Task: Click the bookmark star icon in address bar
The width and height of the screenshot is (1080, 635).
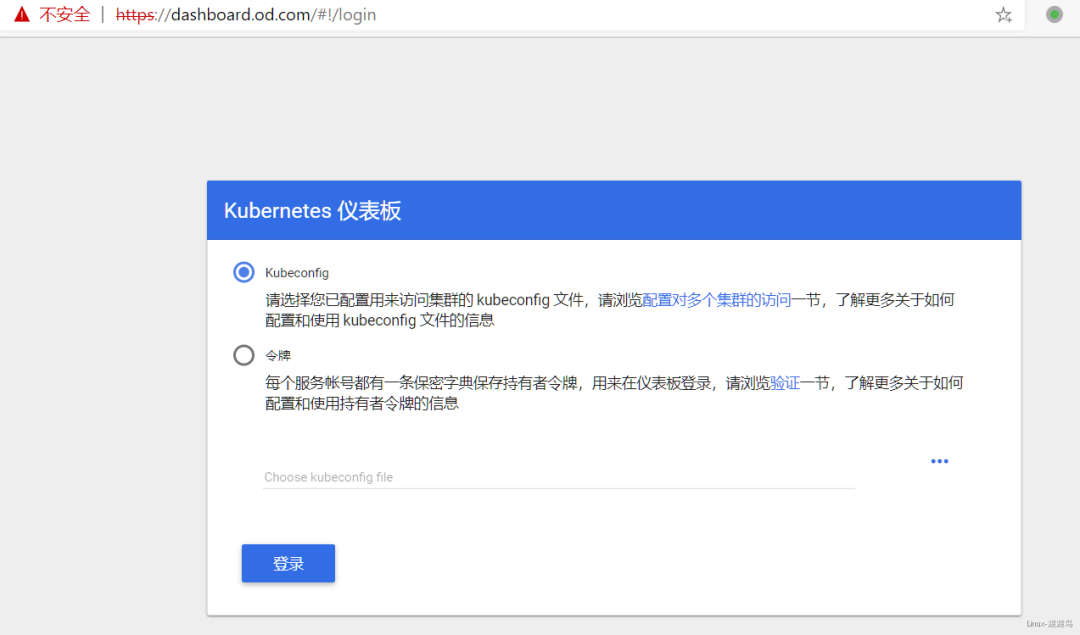Action: point(1002,15)
